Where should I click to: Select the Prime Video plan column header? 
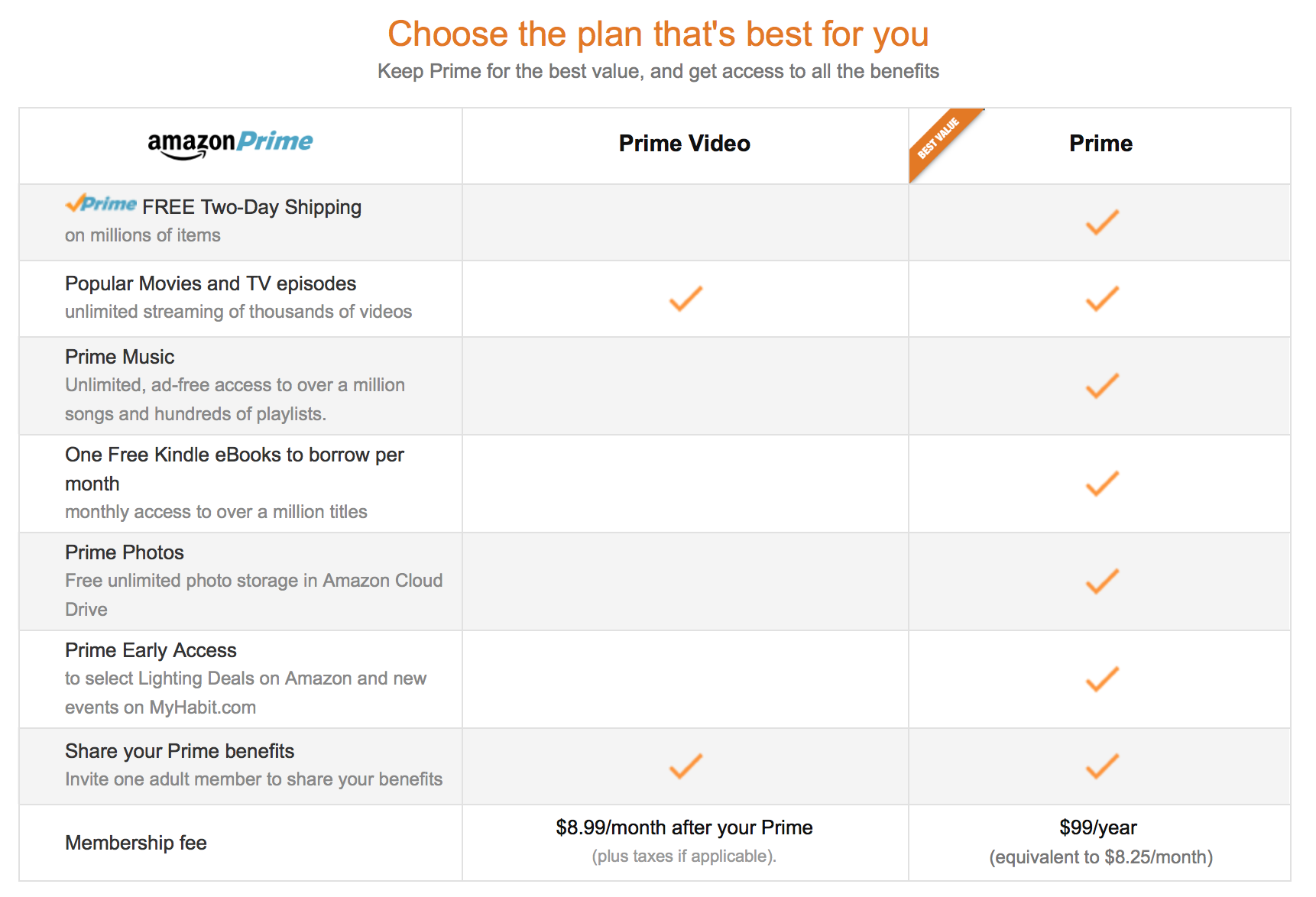coord(684,144)
